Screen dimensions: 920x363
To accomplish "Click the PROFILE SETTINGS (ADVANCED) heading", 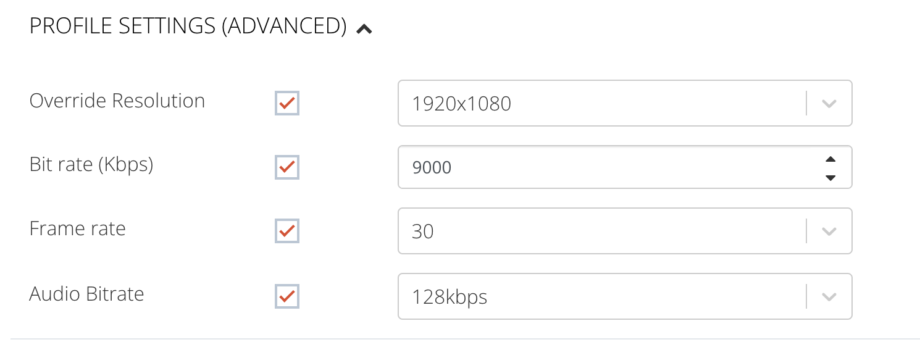I will click(x=188, y=26).
